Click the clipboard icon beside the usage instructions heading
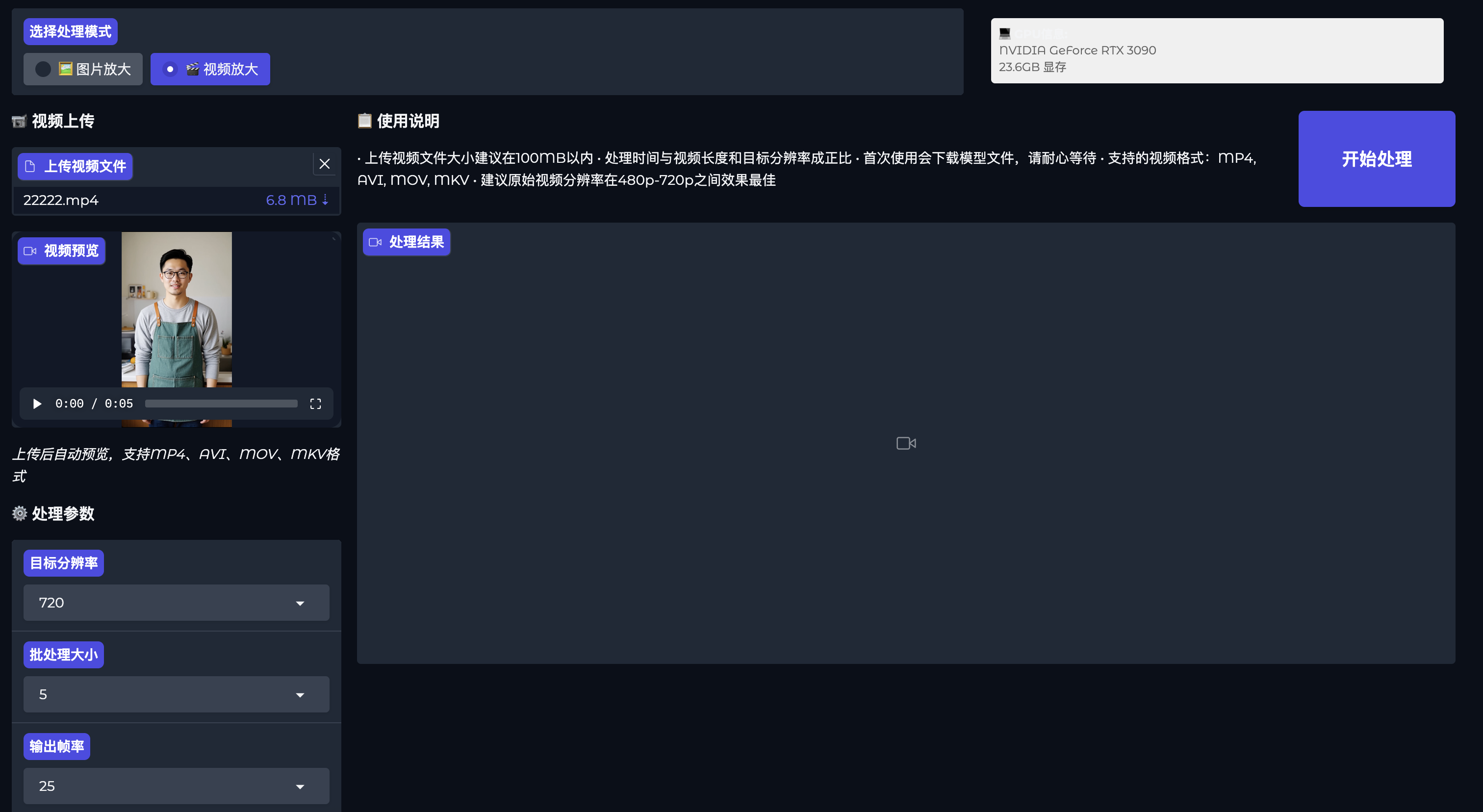The width and height of the screenshot is (1483, 812). (364, 121)
